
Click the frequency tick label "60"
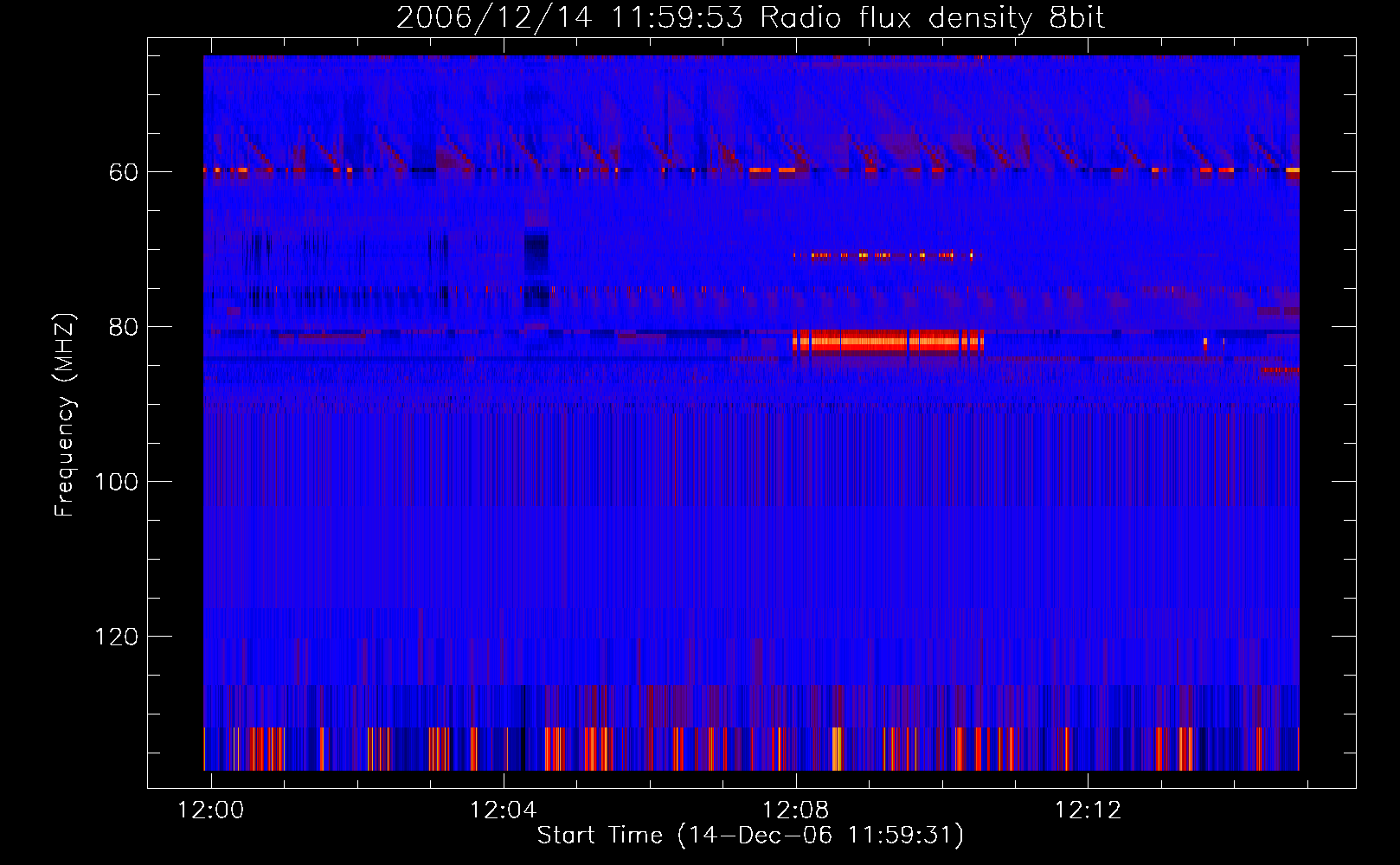coord(123,172)
